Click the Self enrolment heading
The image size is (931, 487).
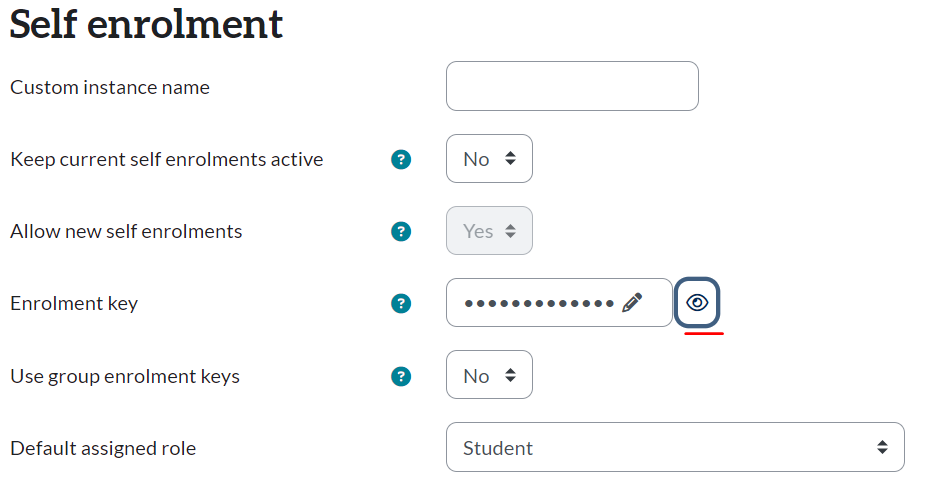(x=146, y=24)
